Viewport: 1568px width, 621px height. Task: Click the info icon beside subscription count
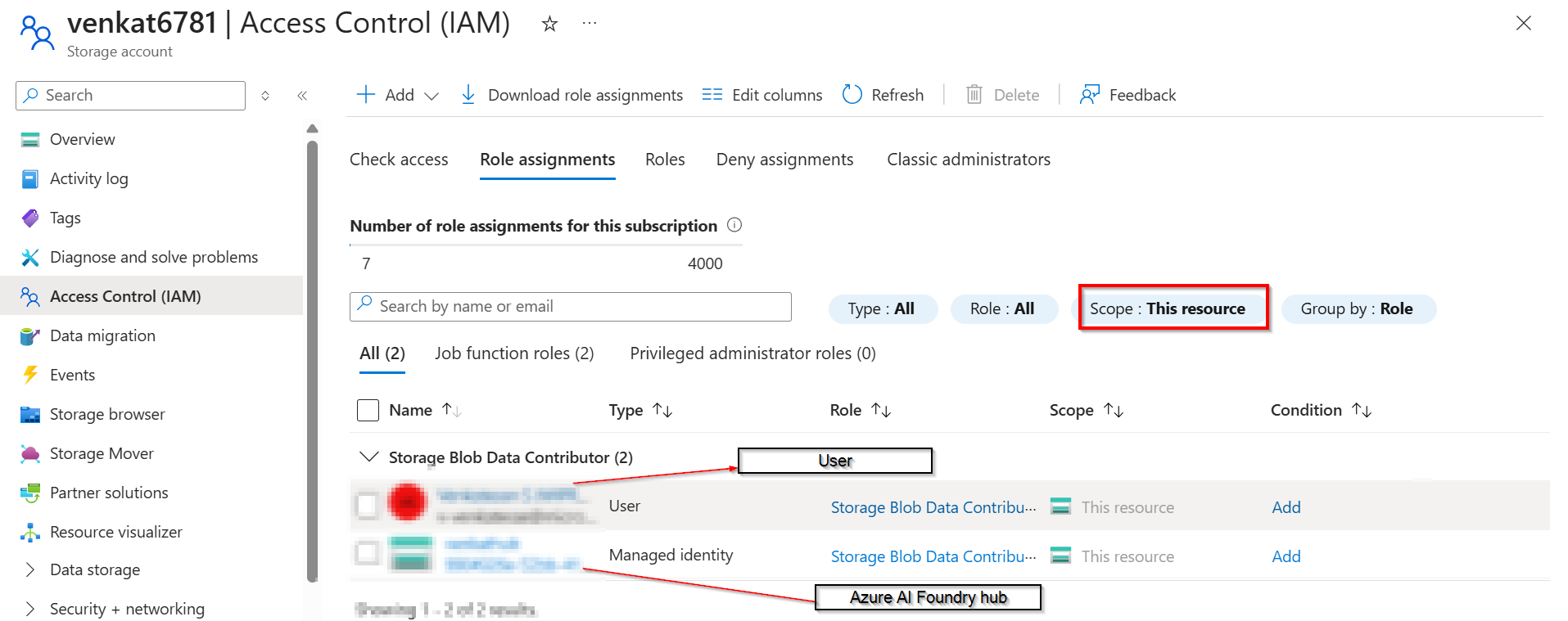point(734,225)
